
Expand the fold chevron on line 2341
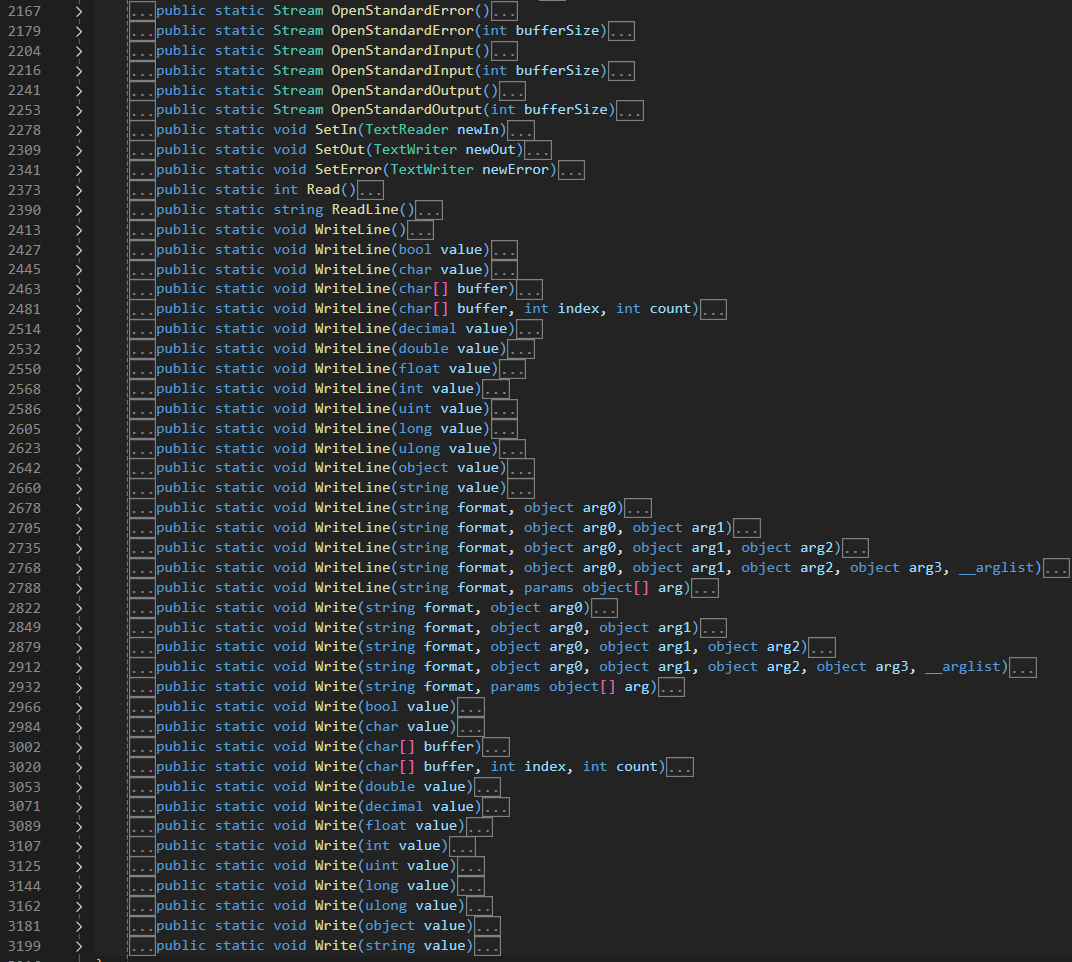79,170
